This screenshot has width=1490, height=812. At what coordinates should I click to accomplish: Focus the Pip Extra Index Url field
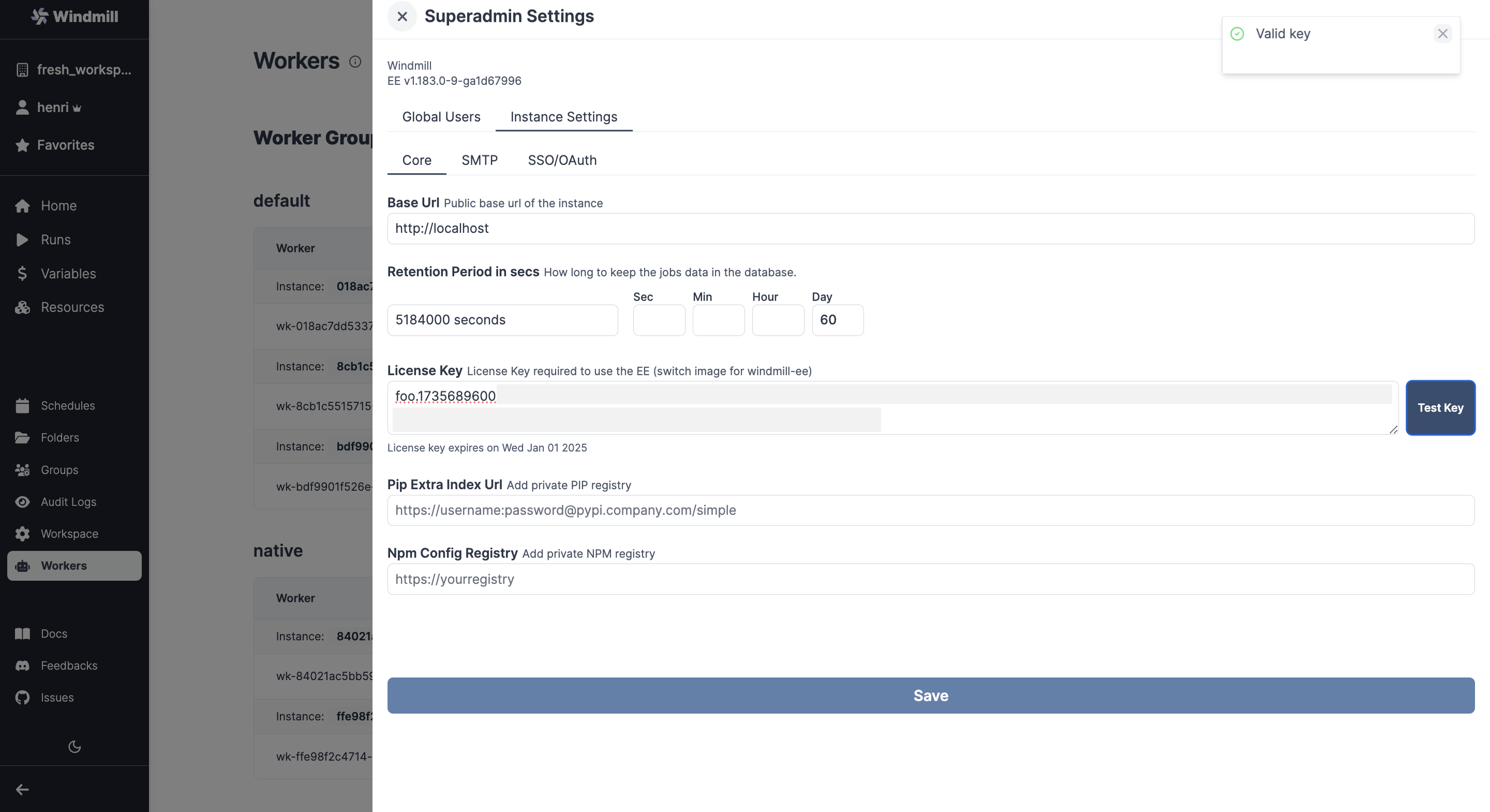(x=930, y=510)
